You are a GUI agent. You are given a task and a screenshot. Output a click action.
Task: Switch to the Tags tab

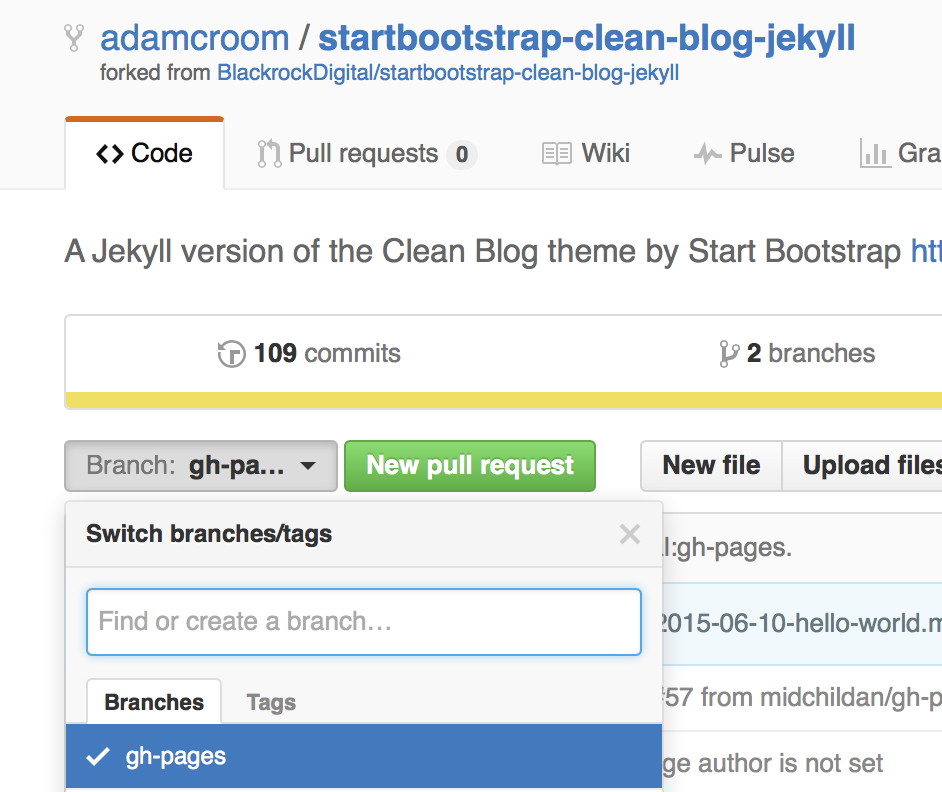click(271, 702)
